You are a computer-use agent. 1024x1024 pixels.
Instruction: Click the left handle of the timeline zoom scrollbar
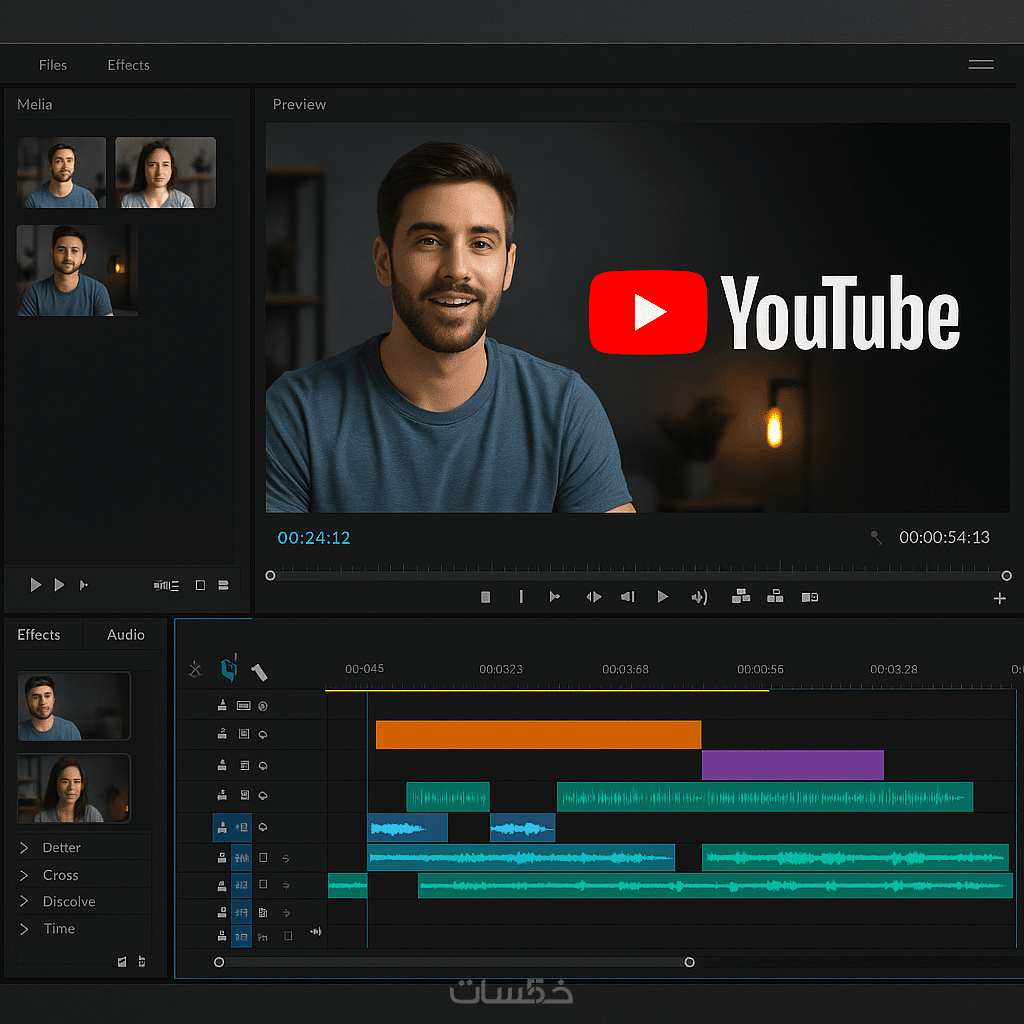click(219, 962)
